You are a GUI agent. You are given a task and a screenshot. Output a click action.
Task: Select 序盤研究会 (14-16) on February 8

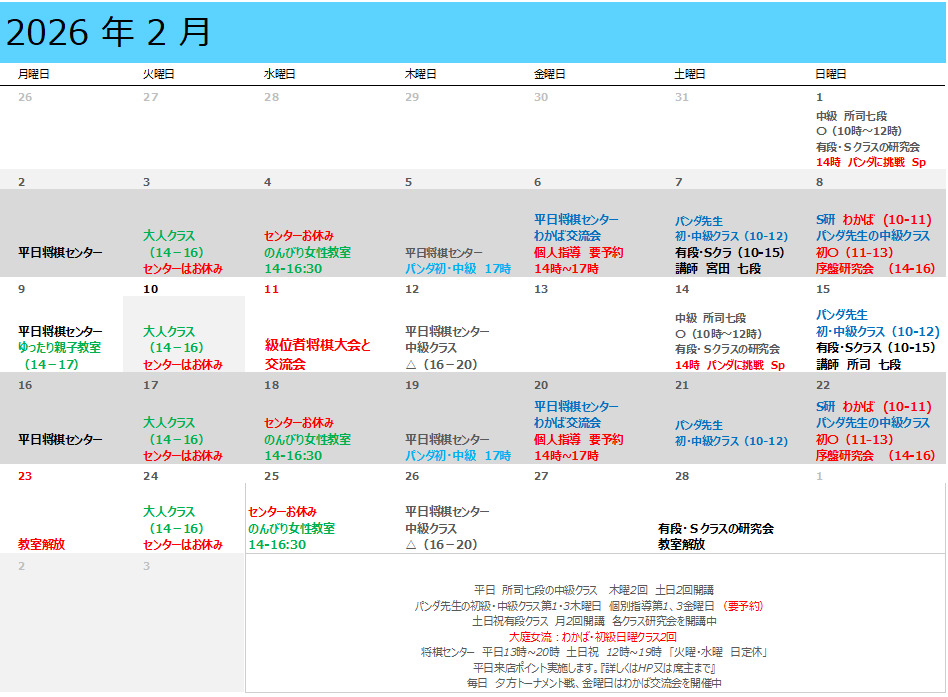pyautogui.click(x=875, y=269)
